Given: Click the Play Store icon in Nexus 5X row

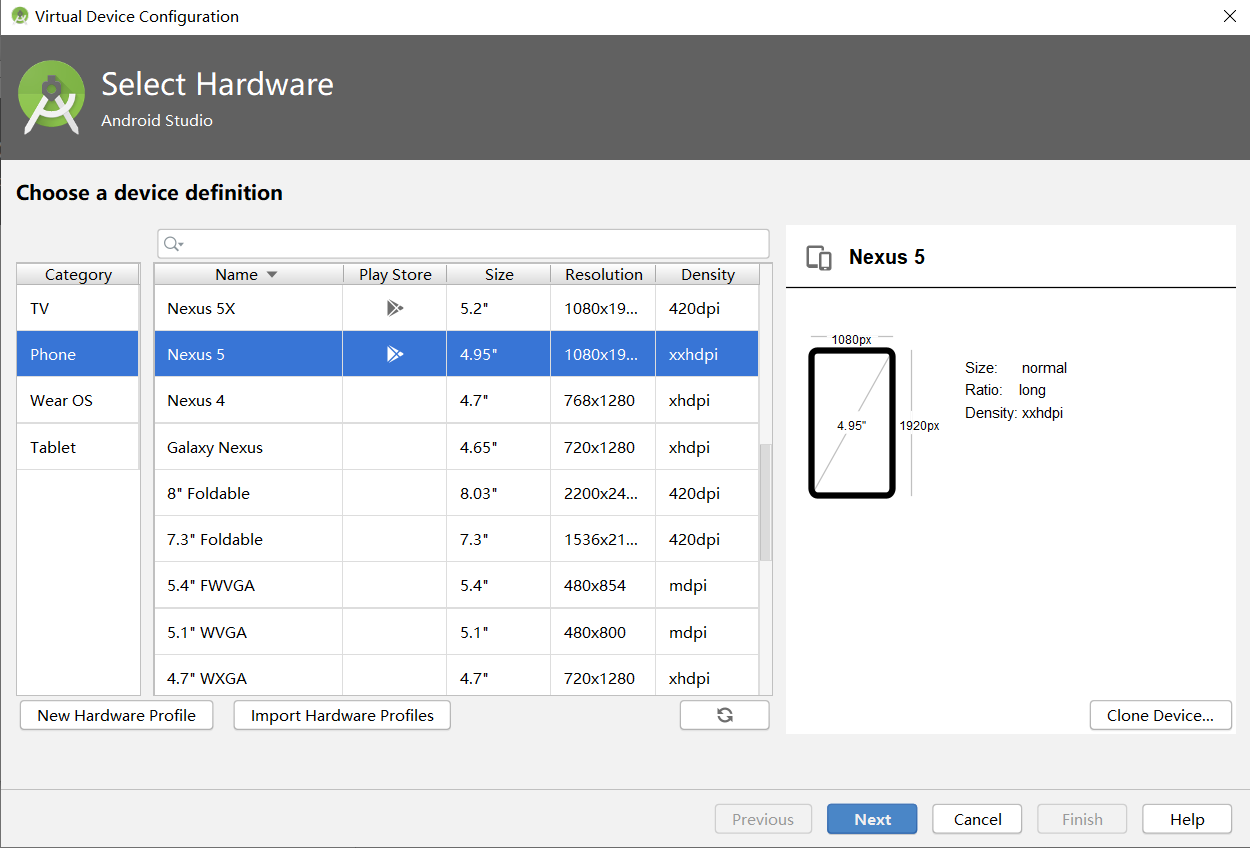Looking at the screenshot, I should tap(395, 308).
